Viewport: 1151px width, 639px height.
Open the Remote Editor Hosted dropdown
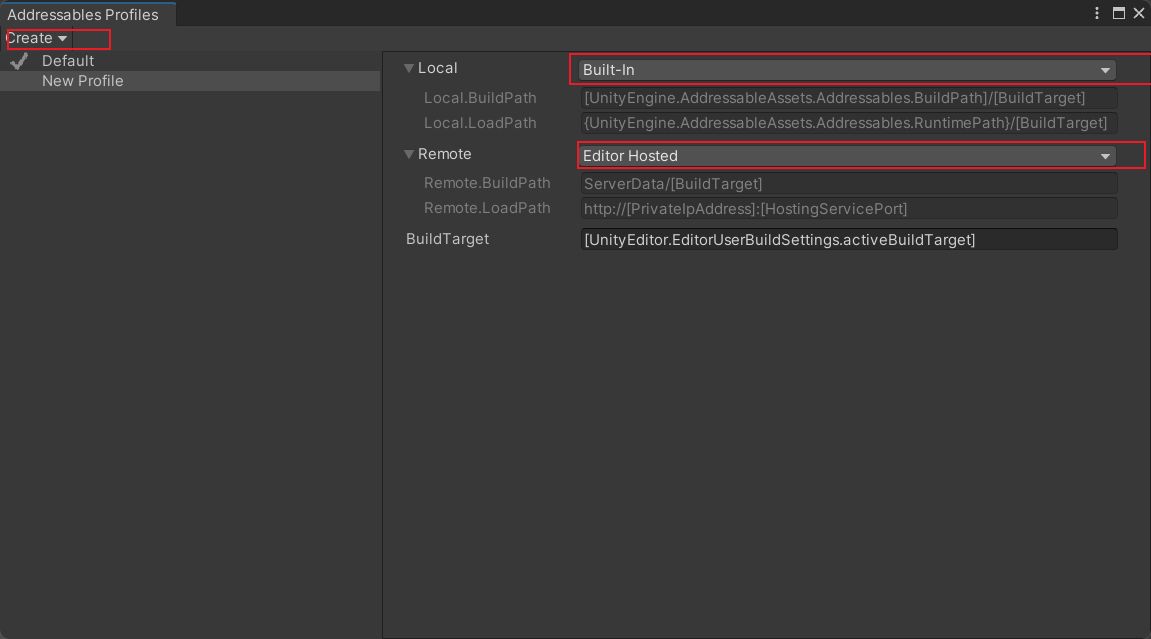coord(847,156)
